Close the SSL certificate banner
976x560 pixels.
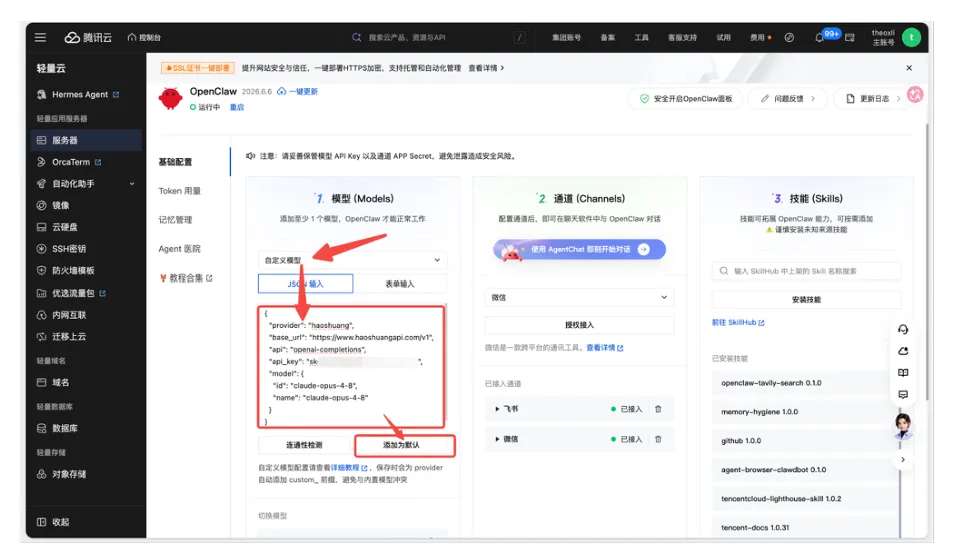909,68
